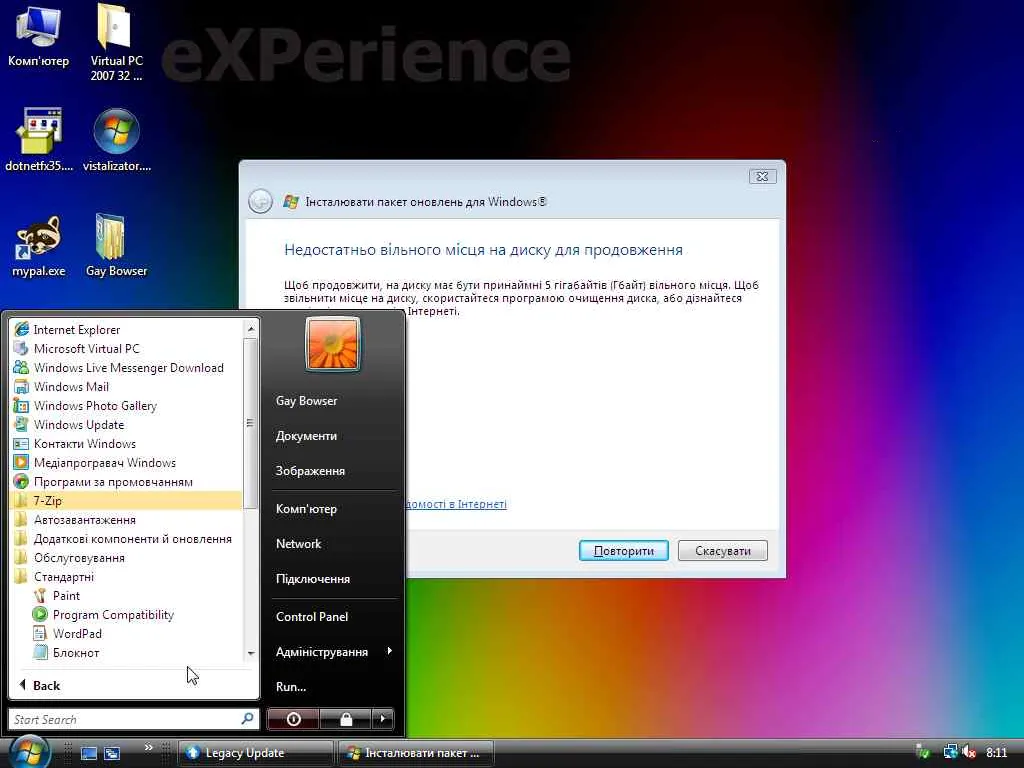This screenshot has height=768, width=1024.
Task: Open Програми за промовчанням
Action: 127,482
